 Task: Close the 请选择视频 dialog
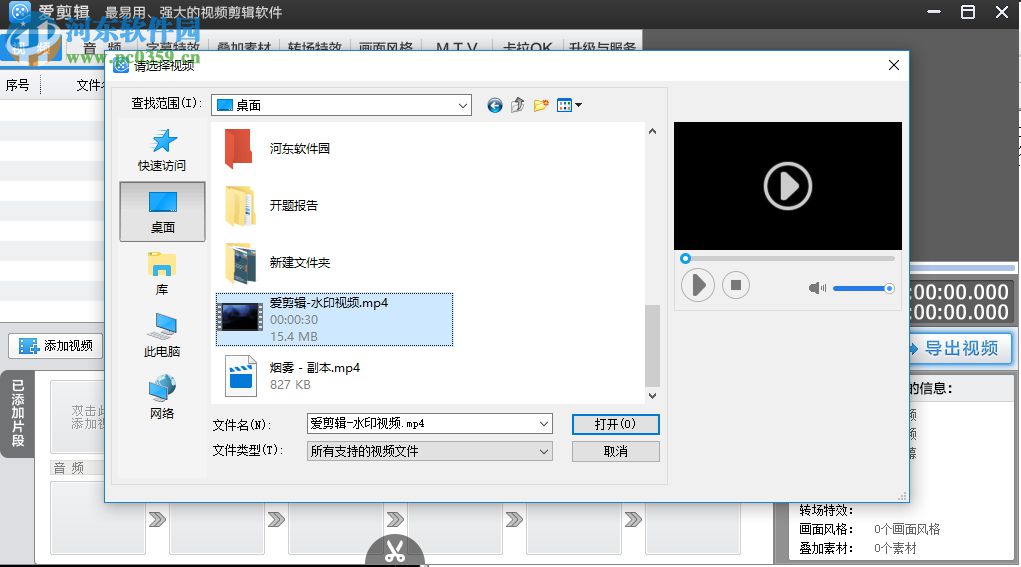coord(893,65)
